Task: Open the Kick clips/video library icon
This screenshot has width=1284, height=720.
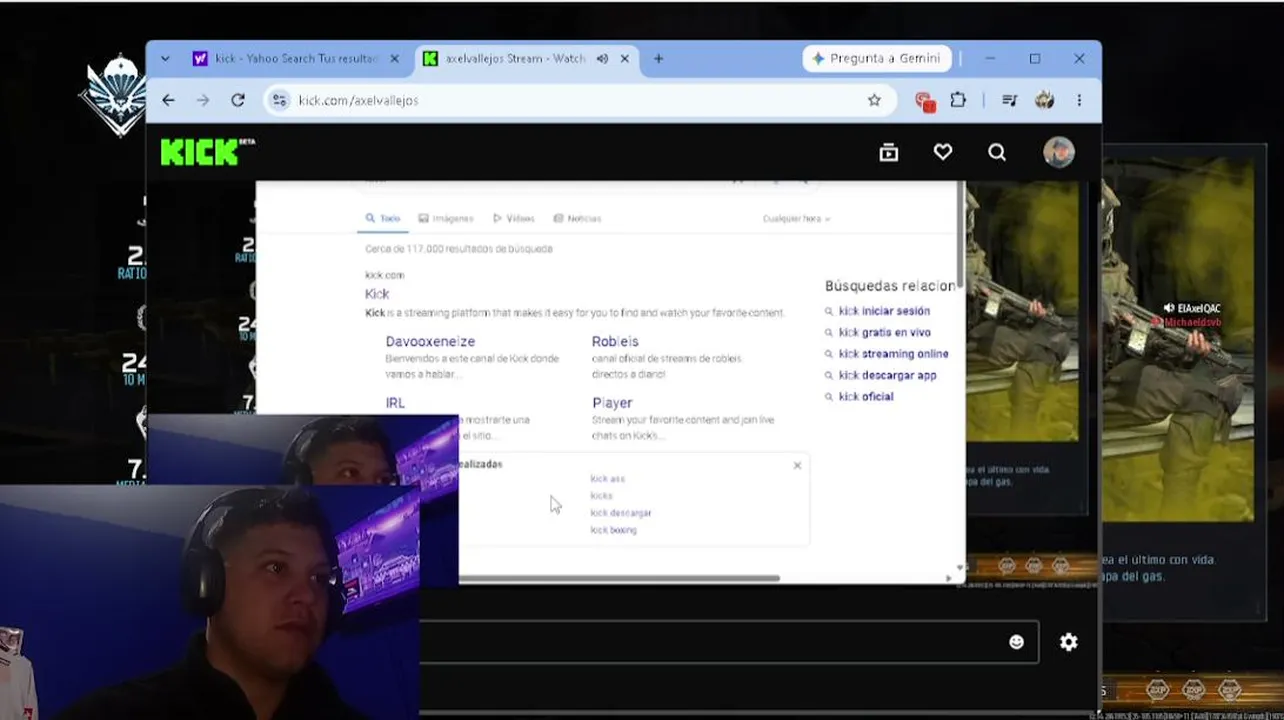Action: (889, 152)
